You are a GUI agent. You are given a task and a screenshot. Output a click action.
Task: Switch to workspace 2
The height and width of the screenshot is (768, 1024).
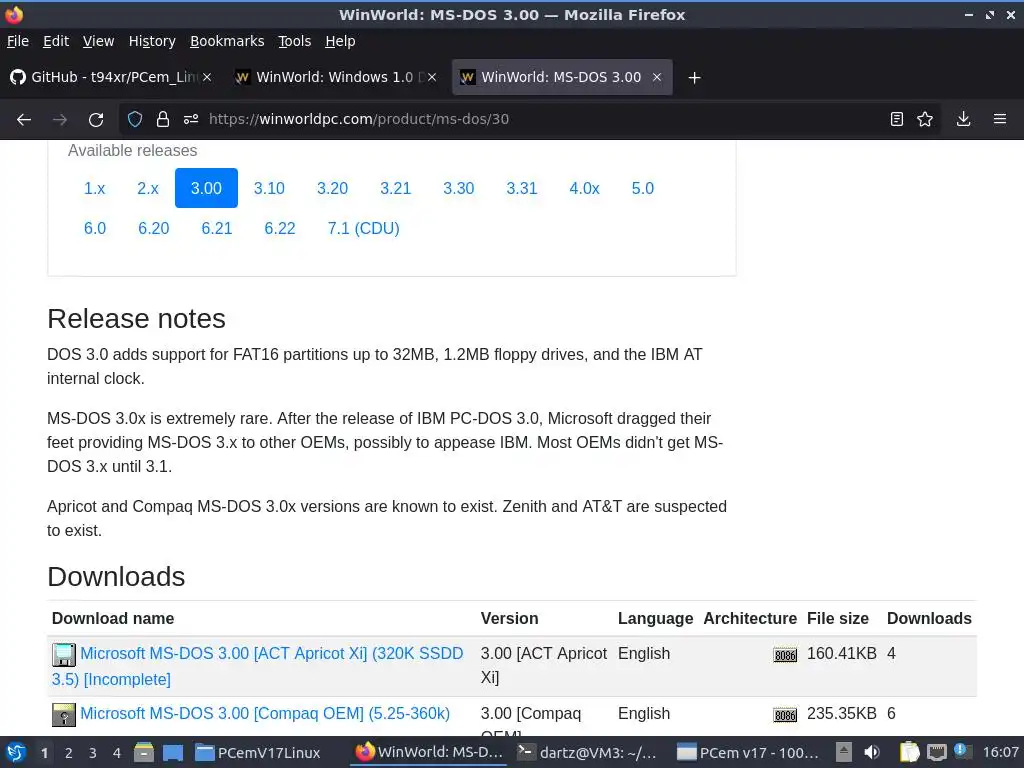coord(69,753)
